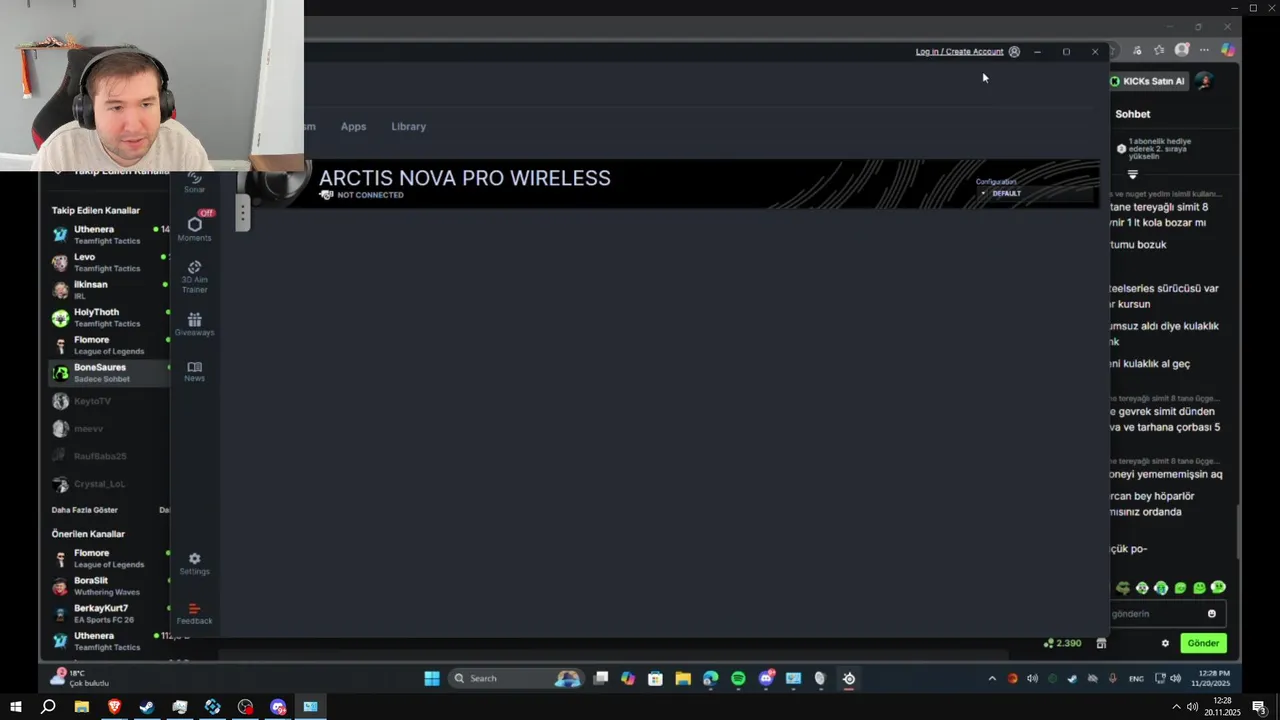Click the ENG language indicator

(x=1136, y=678)
